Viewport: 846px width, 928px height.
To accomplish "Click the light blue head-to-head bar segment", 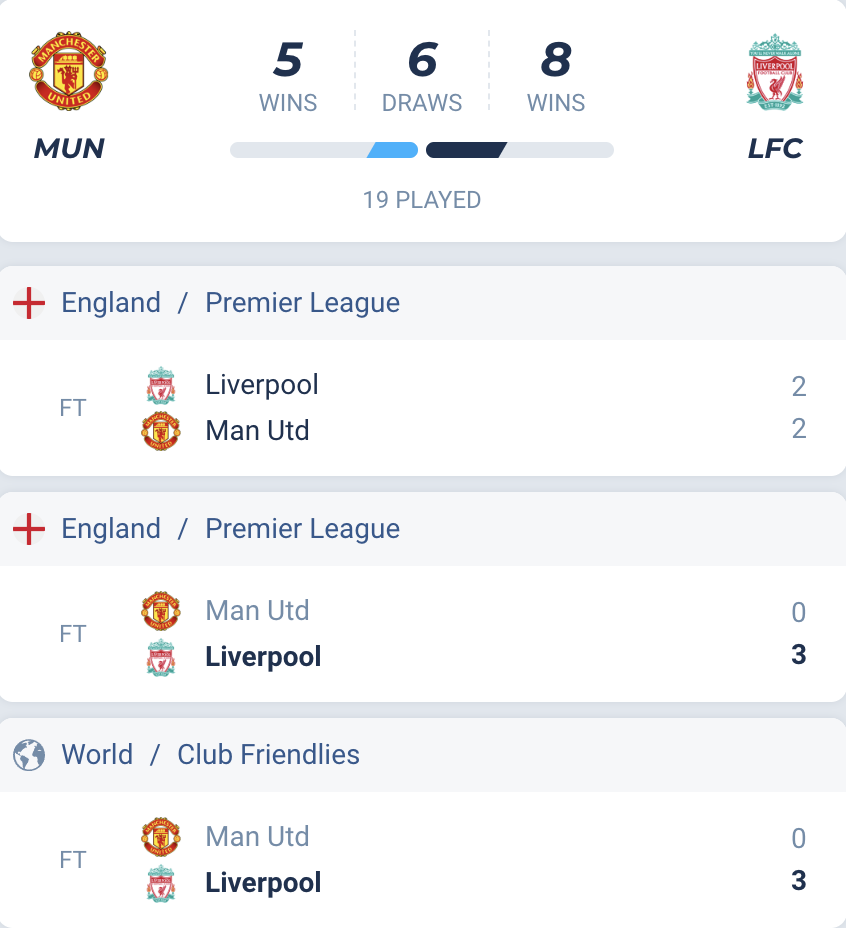I will coord(393,150).
